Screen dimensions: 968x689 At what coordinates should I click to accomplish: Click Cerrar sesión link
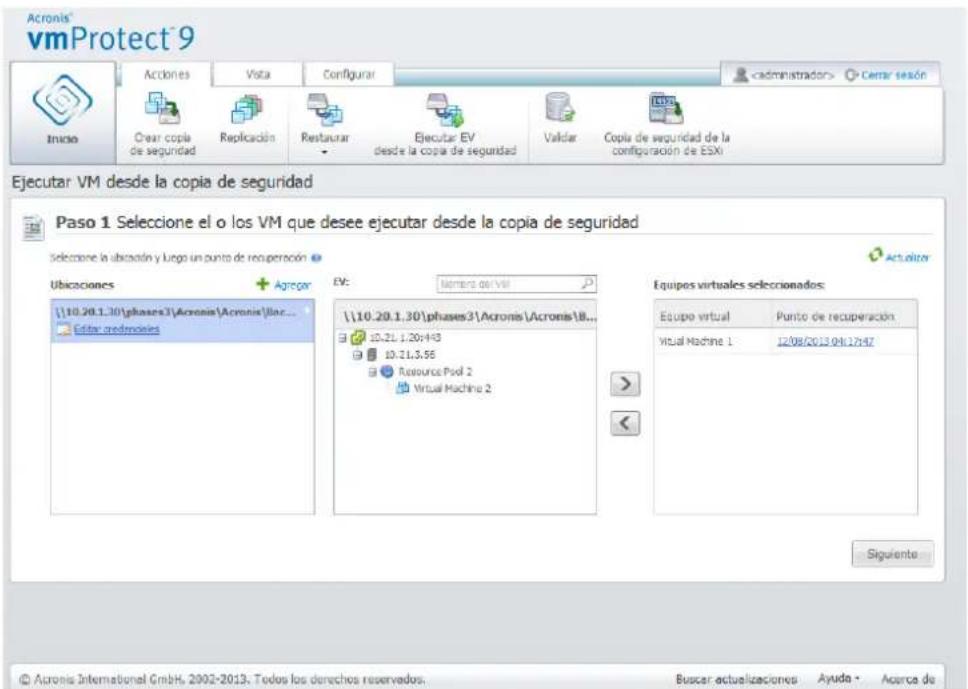click(x=893, y=75)
